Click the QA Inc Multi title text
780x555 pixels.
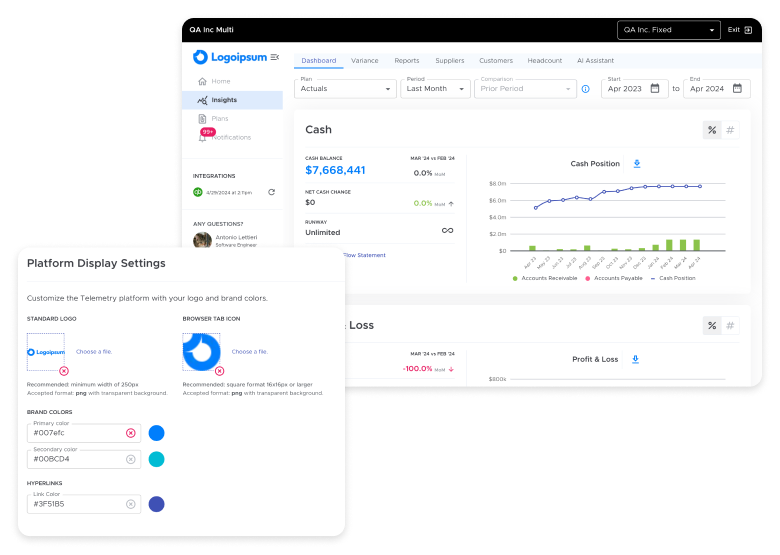coord(211,30)
